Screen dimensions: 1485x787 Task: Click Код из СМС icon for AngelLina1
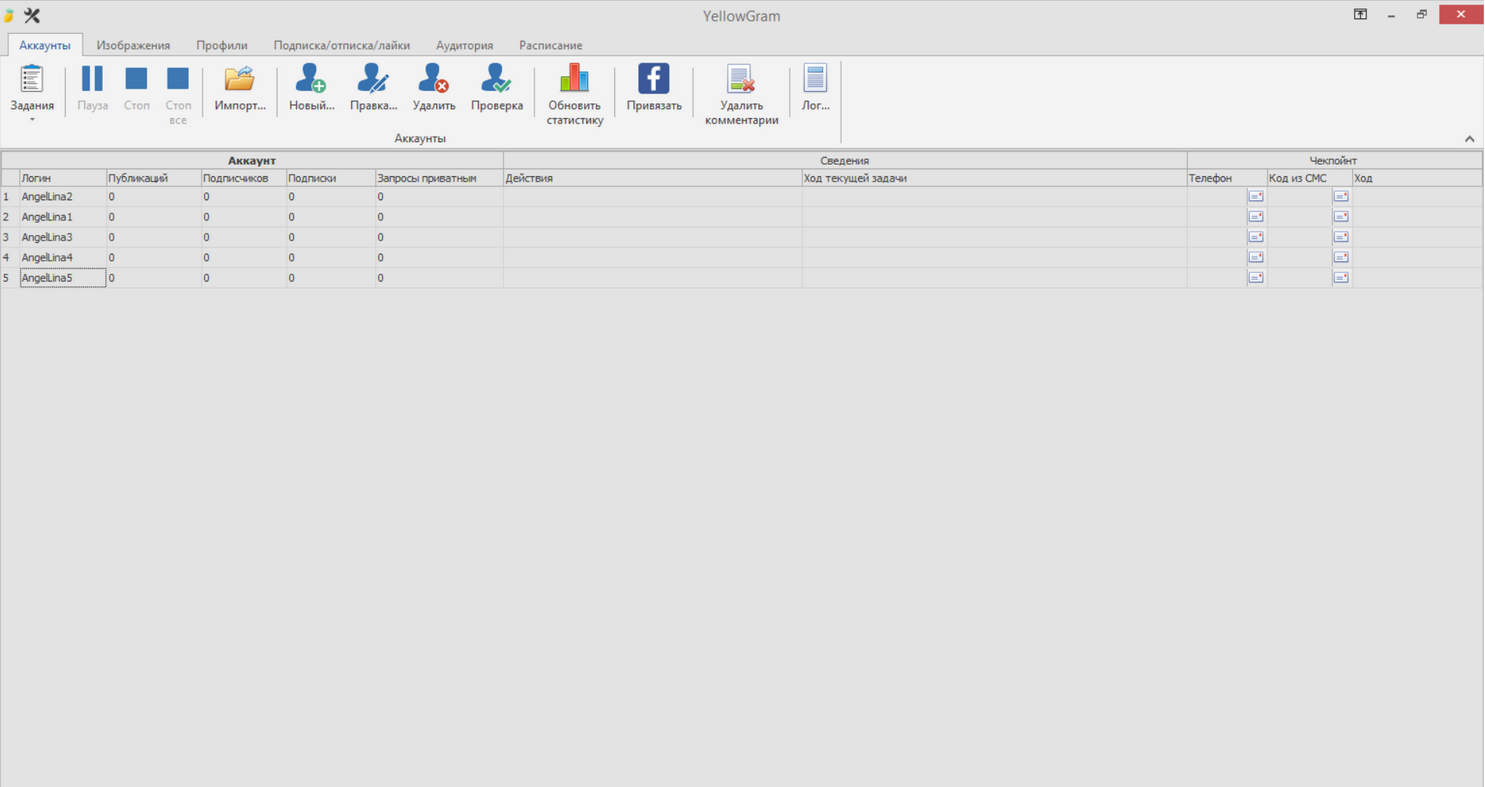click(x=1341, y=217)
